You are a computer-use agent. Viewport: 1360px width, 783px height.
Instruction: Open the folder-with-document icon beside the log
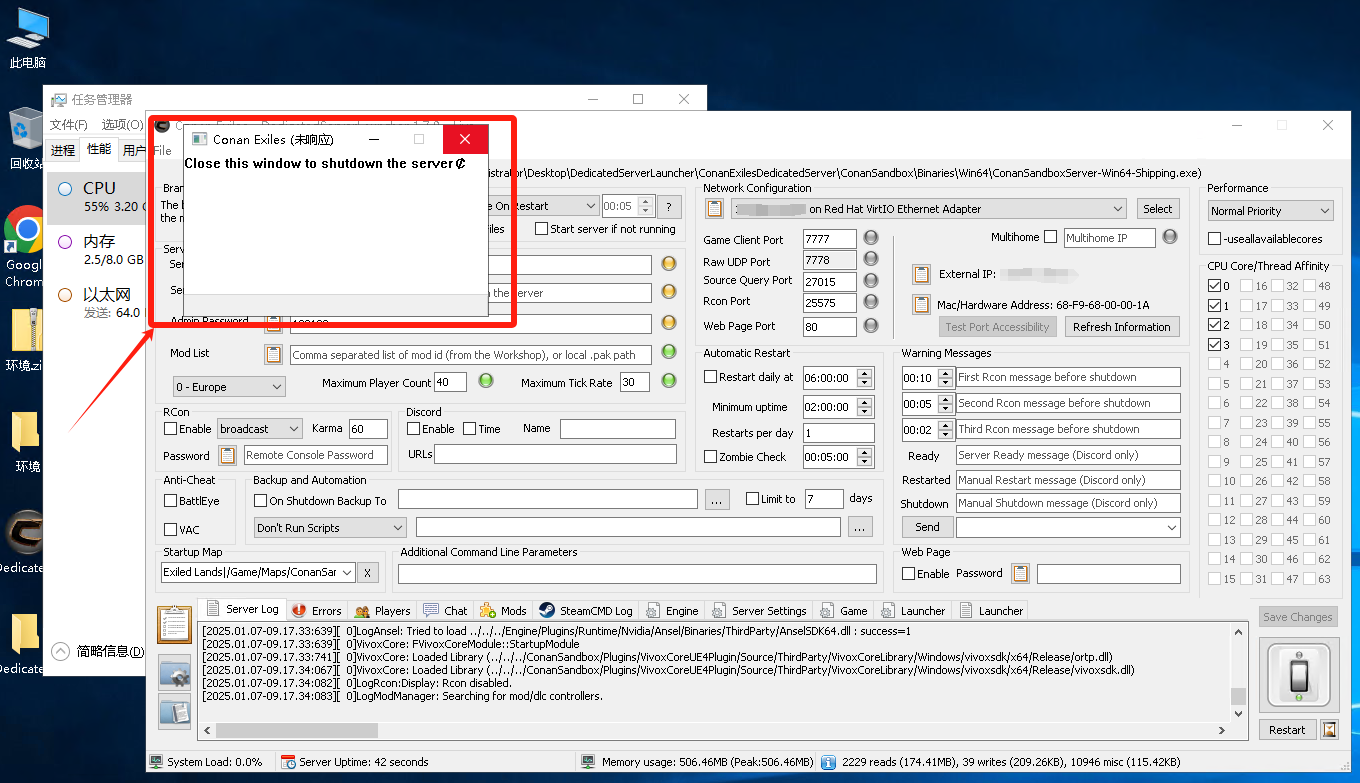175,710
